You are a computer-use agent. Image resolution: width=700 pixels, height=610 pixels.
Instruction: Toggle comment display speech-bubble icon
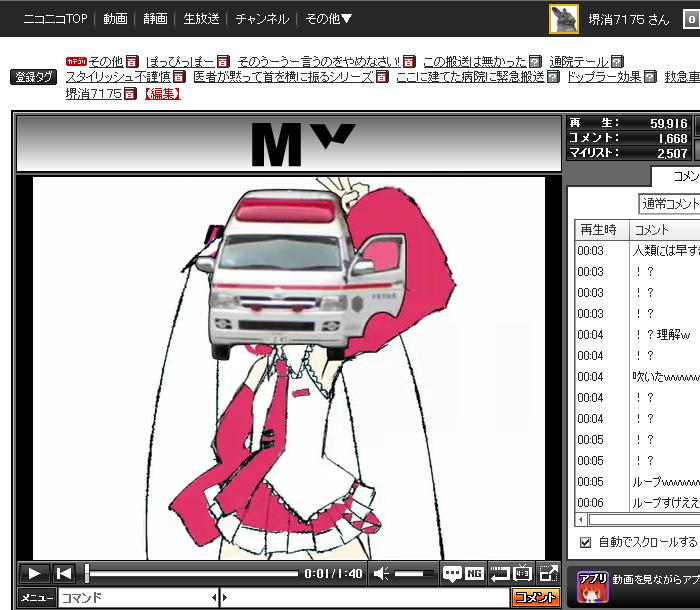click(452, 573)
